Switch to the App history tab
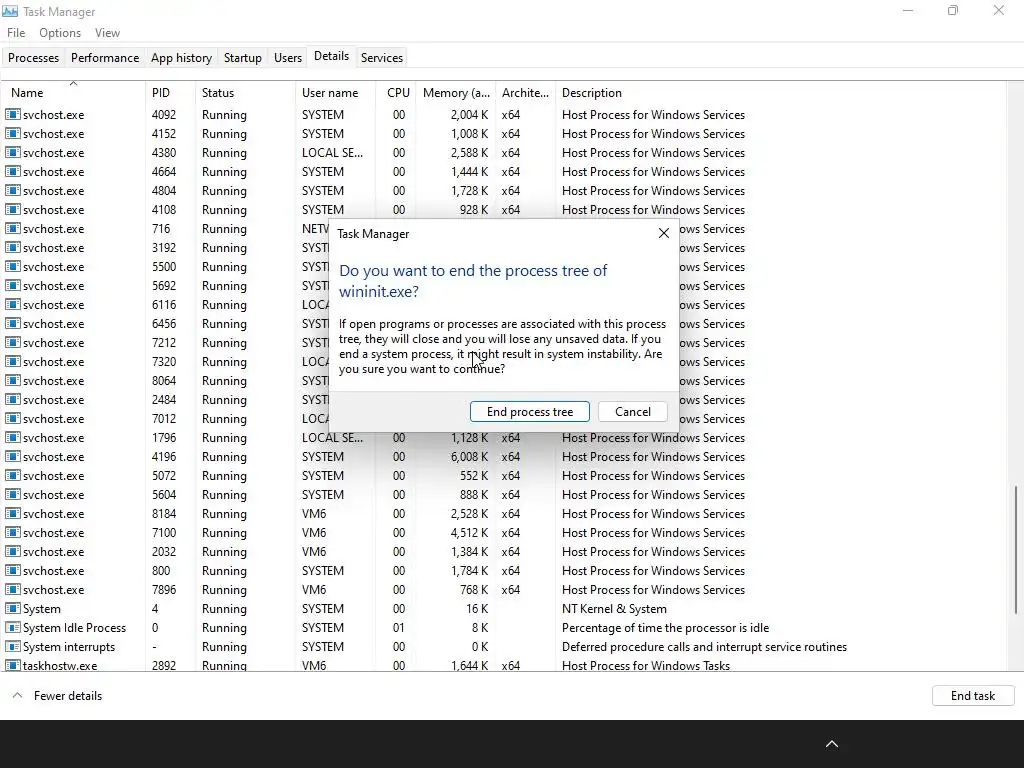Image resolution: width=1024 pixels, height=768 pixels. point(181,57)
